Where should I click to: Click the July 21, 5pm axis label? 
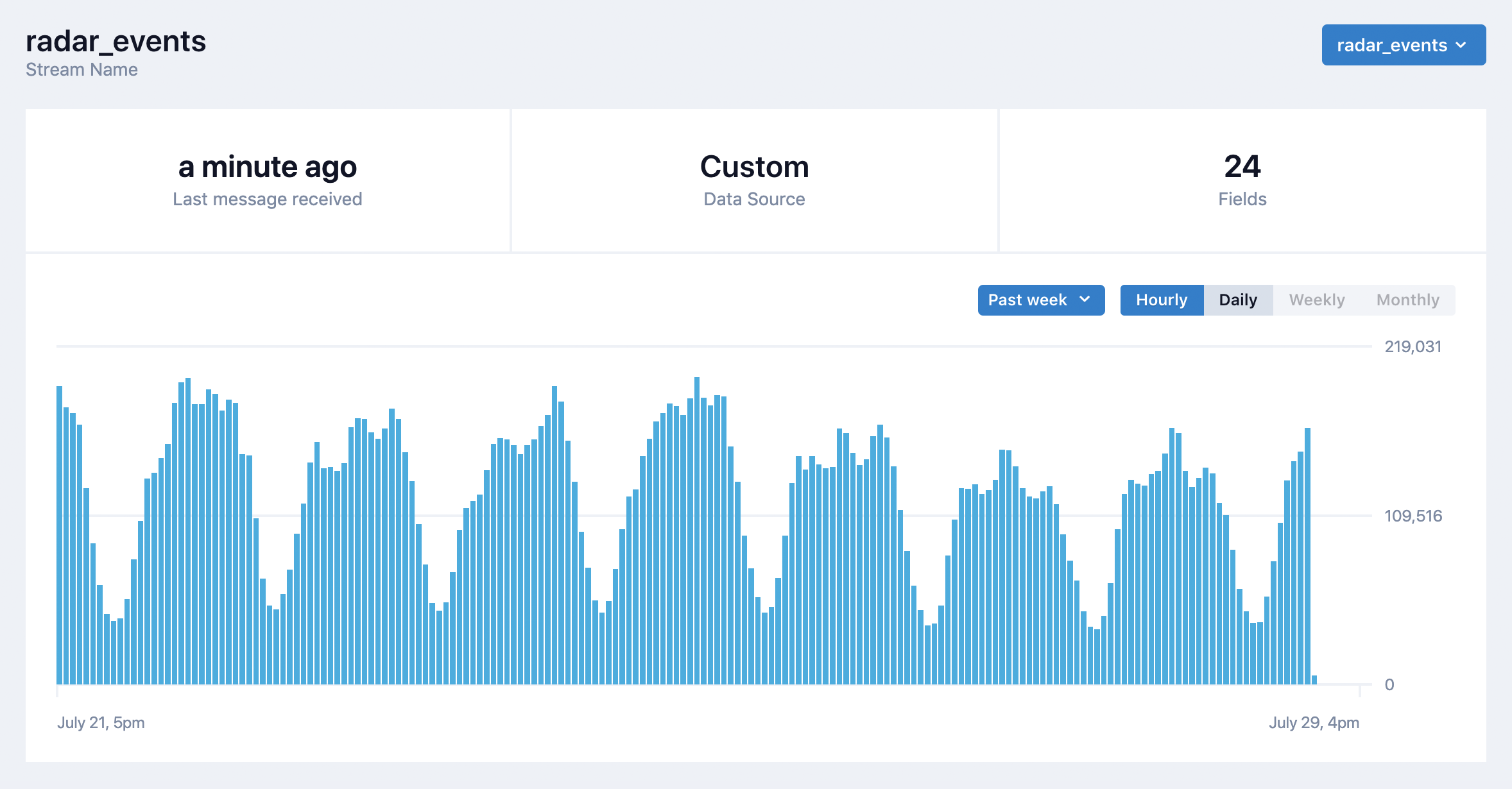click(101, 722)
